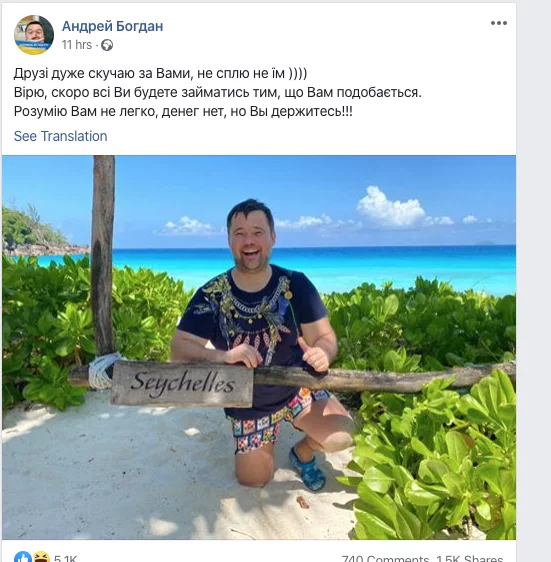Screen dimensions: 551x562
Task: Click the blue clog shoe in photo
Action: (x=308, y=468)
